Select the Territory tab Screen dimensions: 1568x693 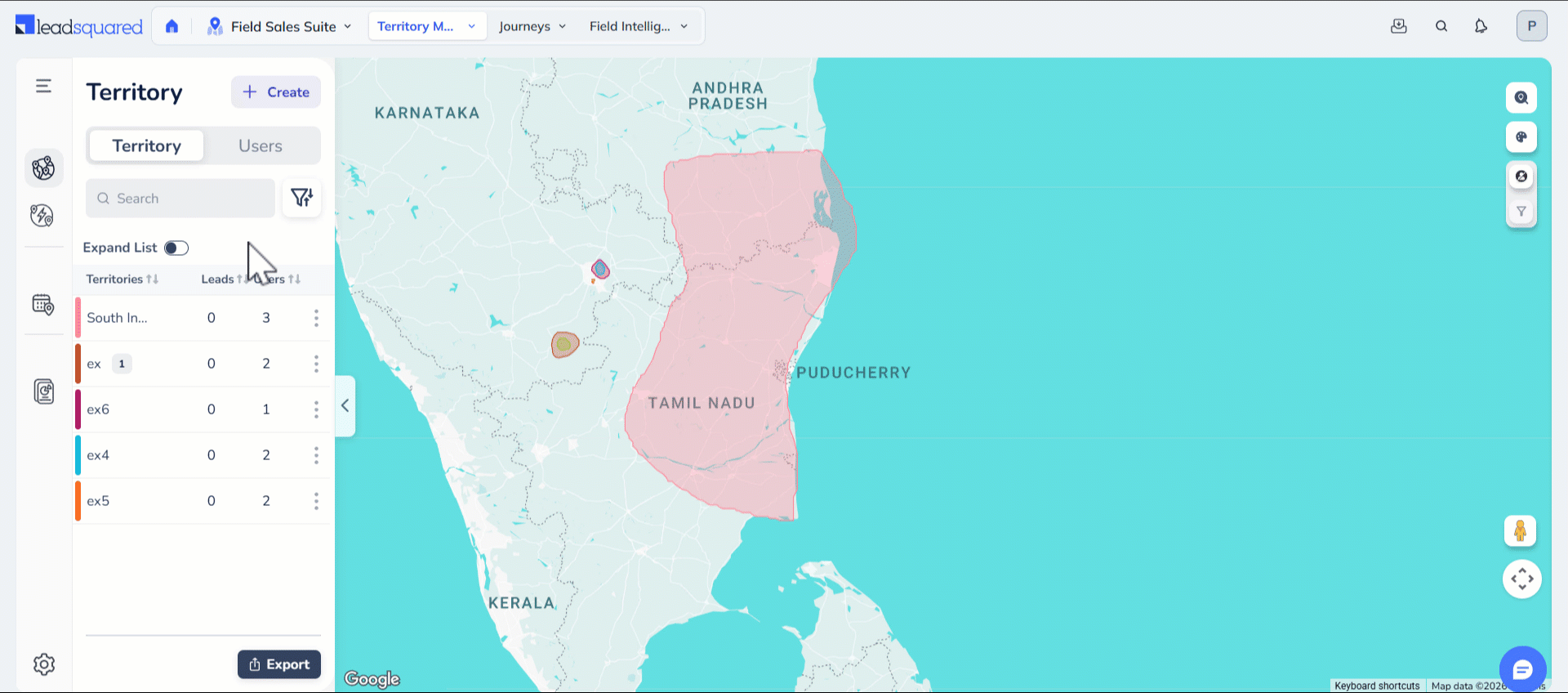coord(147,145)
